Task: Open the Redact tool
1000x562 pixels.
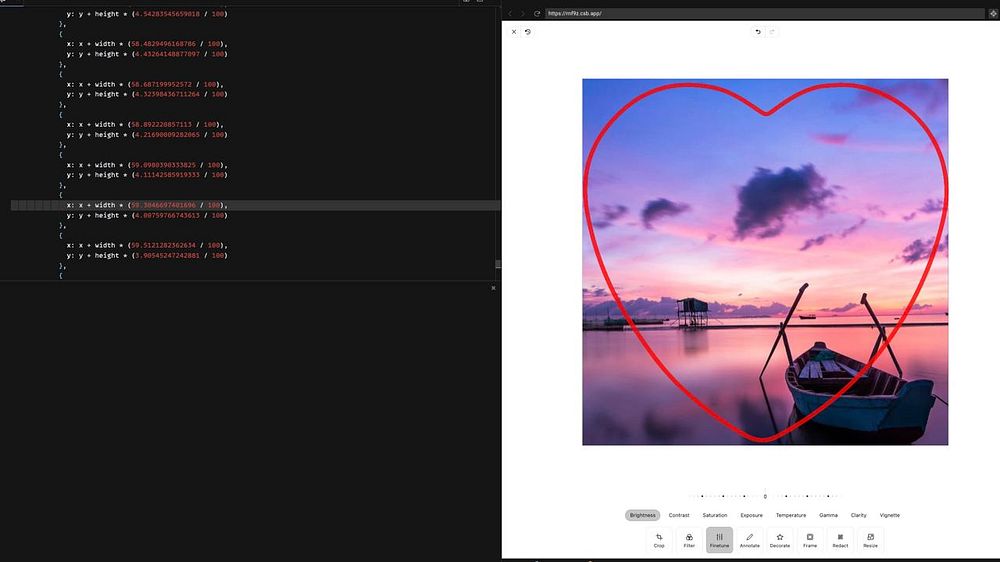Action: 840,540
